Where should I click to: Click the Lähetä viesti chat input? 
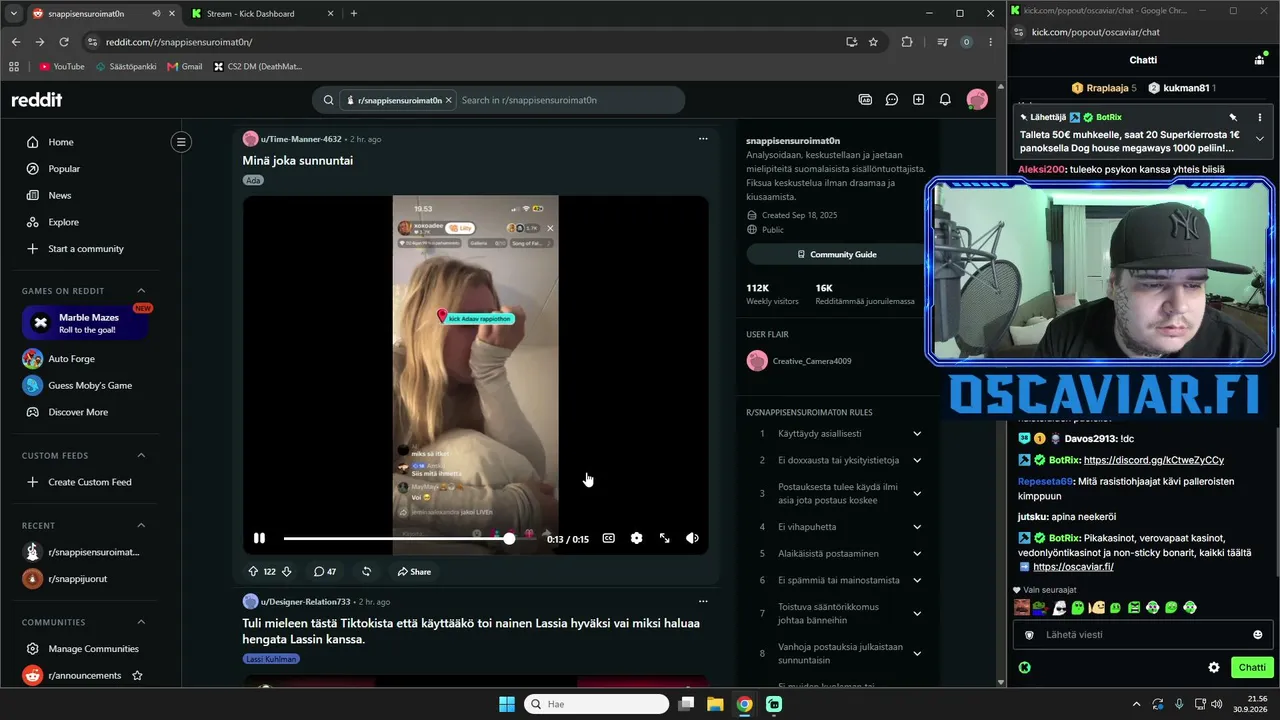(x=1138, y=635)
